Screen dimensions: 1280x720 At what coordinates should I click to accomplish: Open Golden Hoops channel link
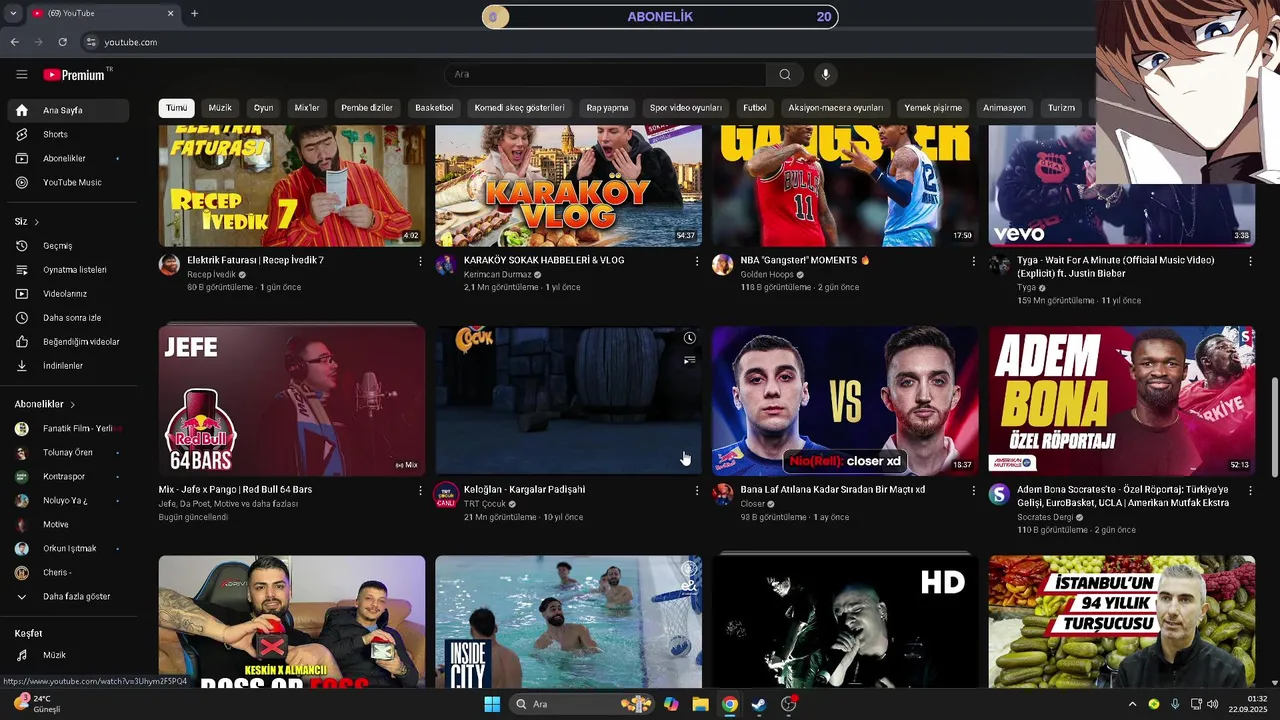coord(767,275)
